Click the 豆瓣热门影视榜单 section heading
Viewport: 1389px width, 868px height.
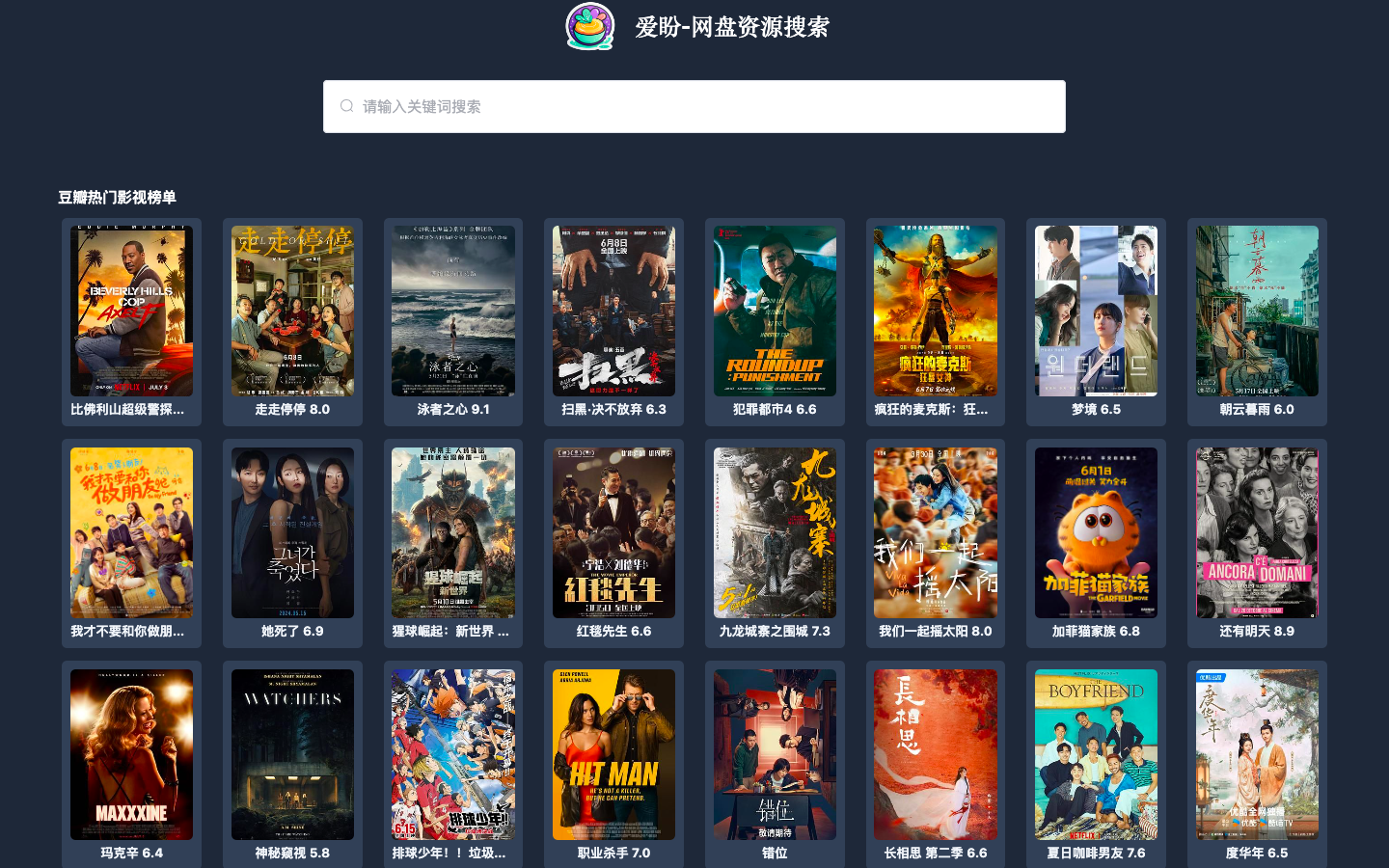click(117, 197)
